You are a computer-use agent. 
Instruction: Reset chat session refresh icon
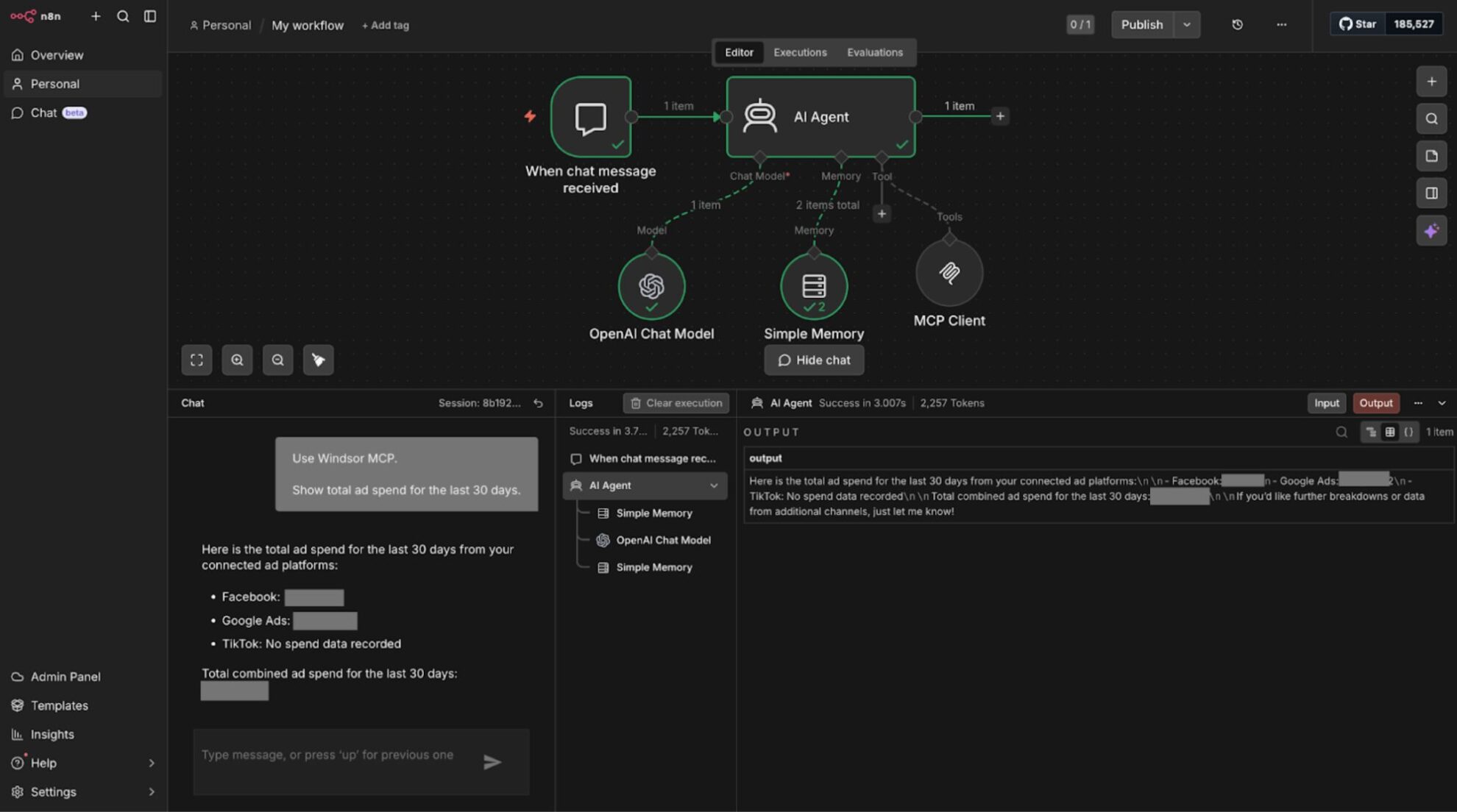click(538, 403)
